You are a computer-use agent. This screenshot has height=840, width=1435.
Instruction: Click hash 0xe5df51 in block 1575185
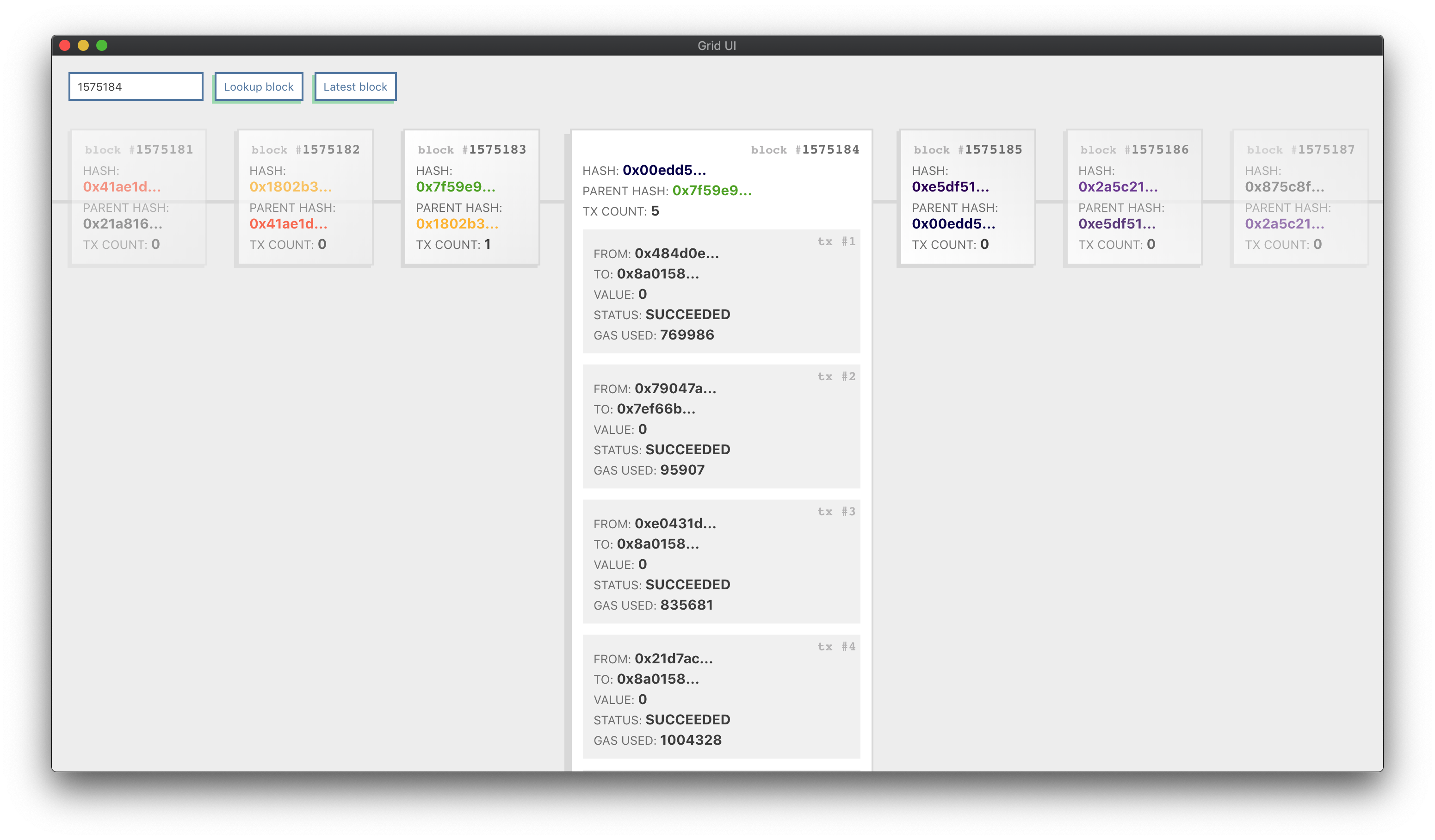point(950,187)
